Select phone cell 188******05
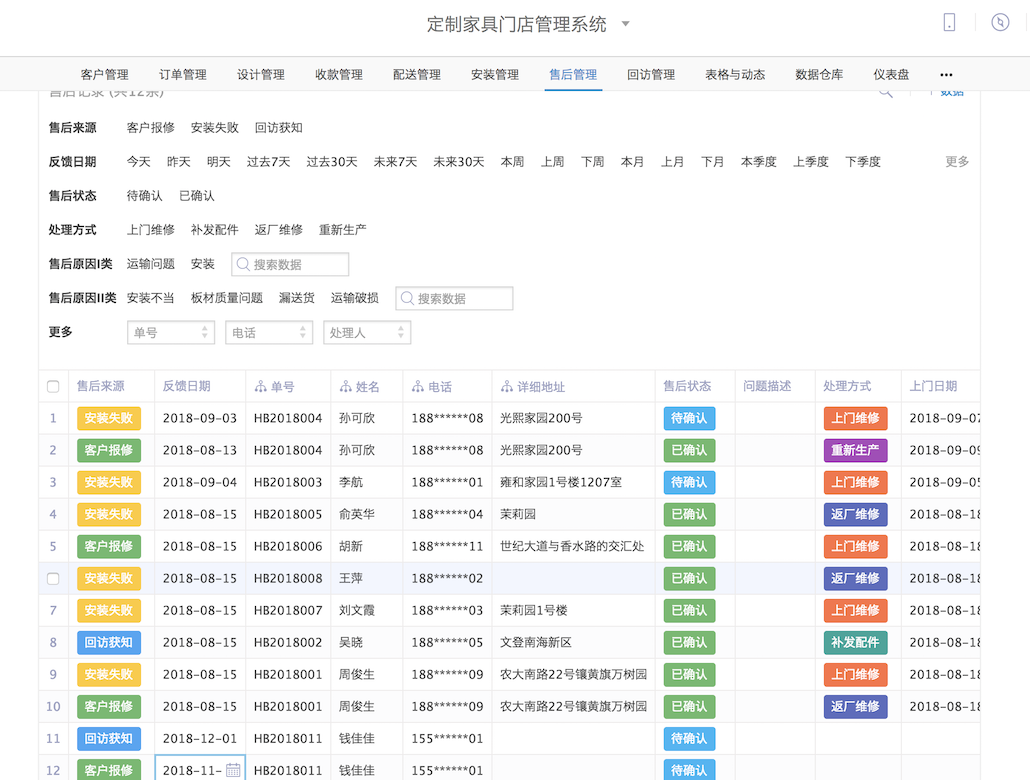Screen dimensions: 1030x780 [x=447, y=643]
